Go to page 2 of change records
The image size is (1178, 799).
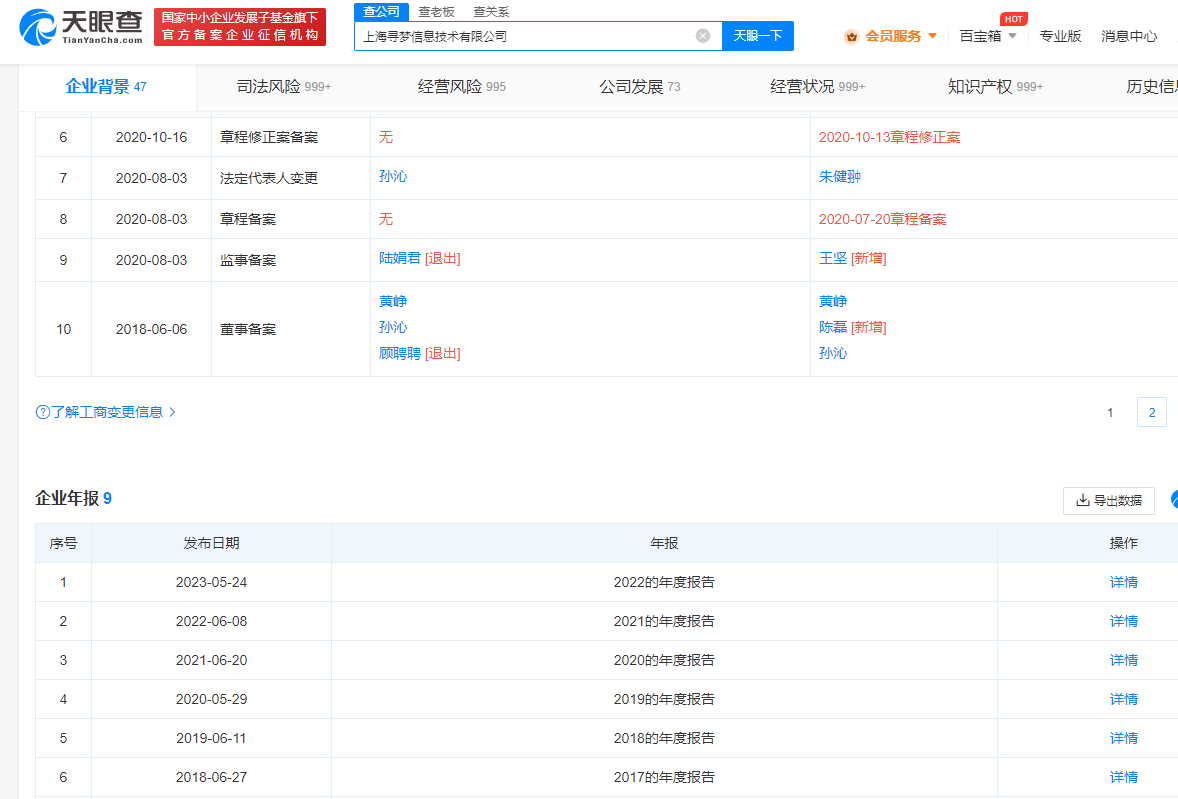pyautogui.click(x=1151, y=412)
